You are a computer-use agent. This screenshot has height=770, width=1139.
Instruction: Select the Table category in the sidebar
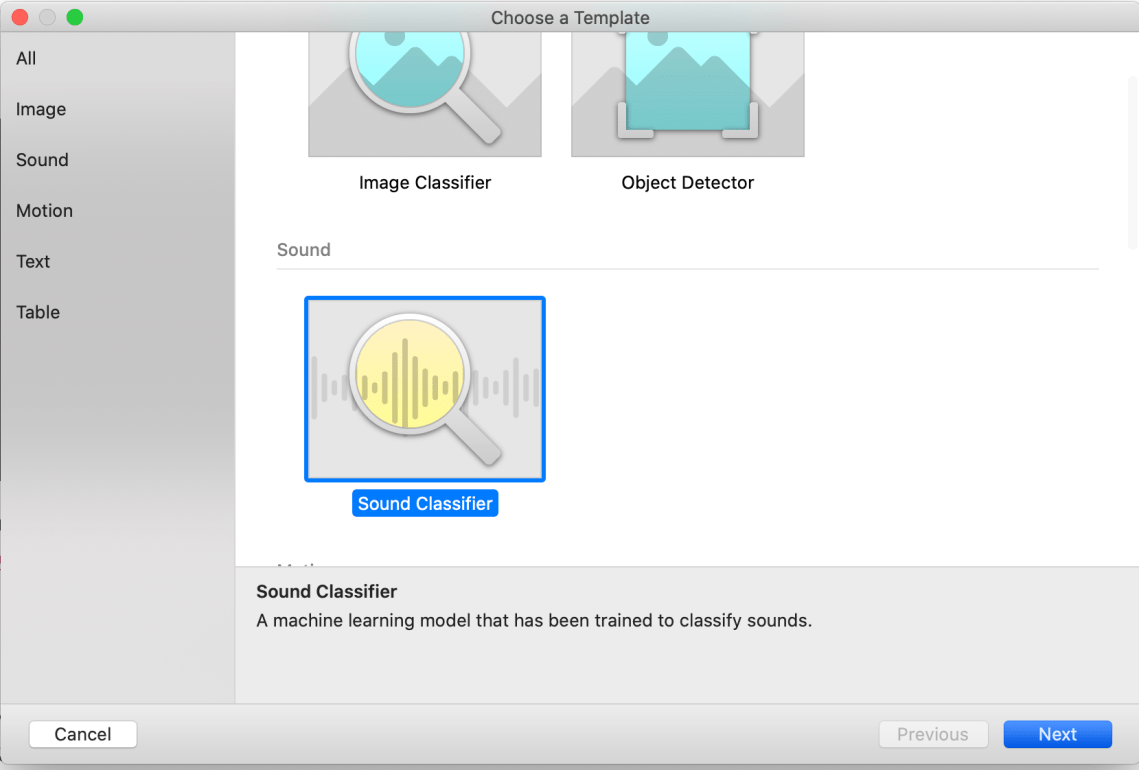pyautogui.click(x=37, y=312)
